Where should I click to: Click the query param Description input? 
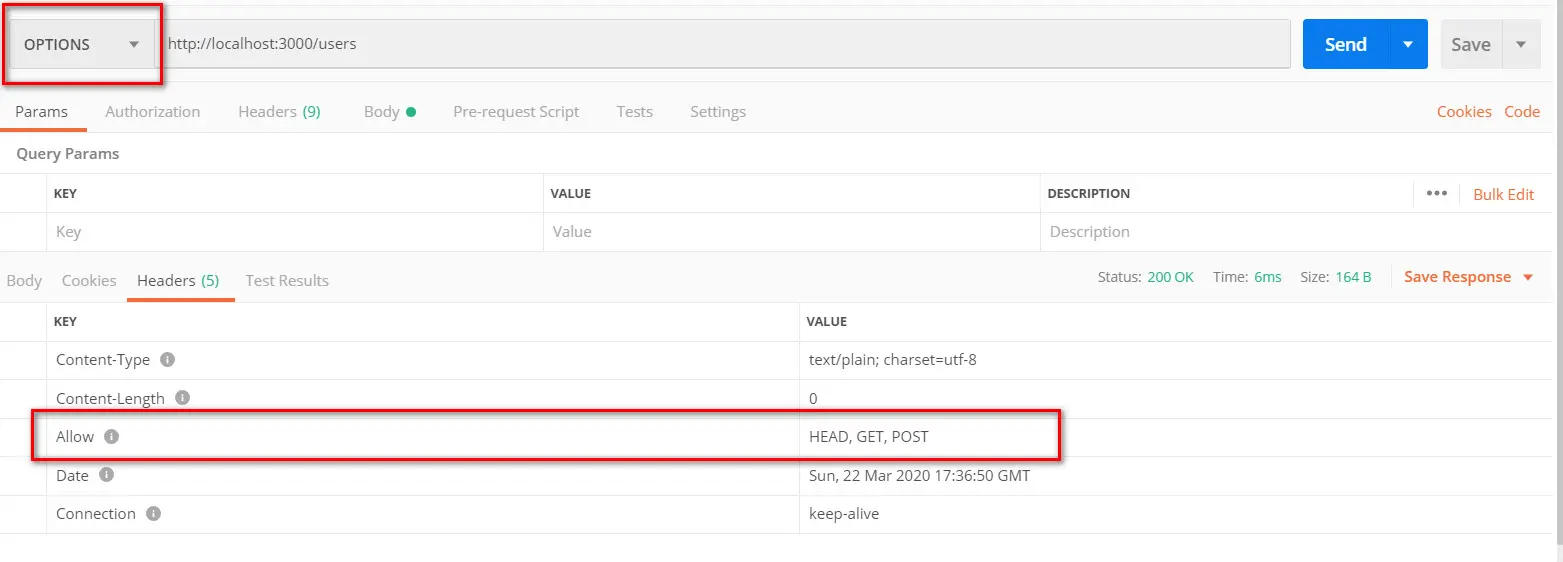(1296, 231)
